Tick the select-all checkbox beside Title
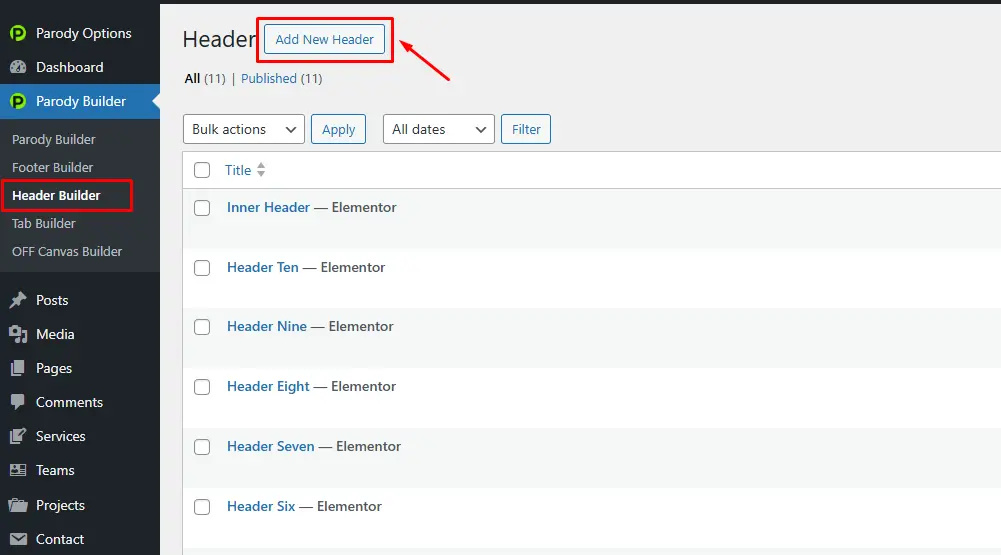Image resolution: width=1001 pixels, height=555 pixels. coord(202,170)
